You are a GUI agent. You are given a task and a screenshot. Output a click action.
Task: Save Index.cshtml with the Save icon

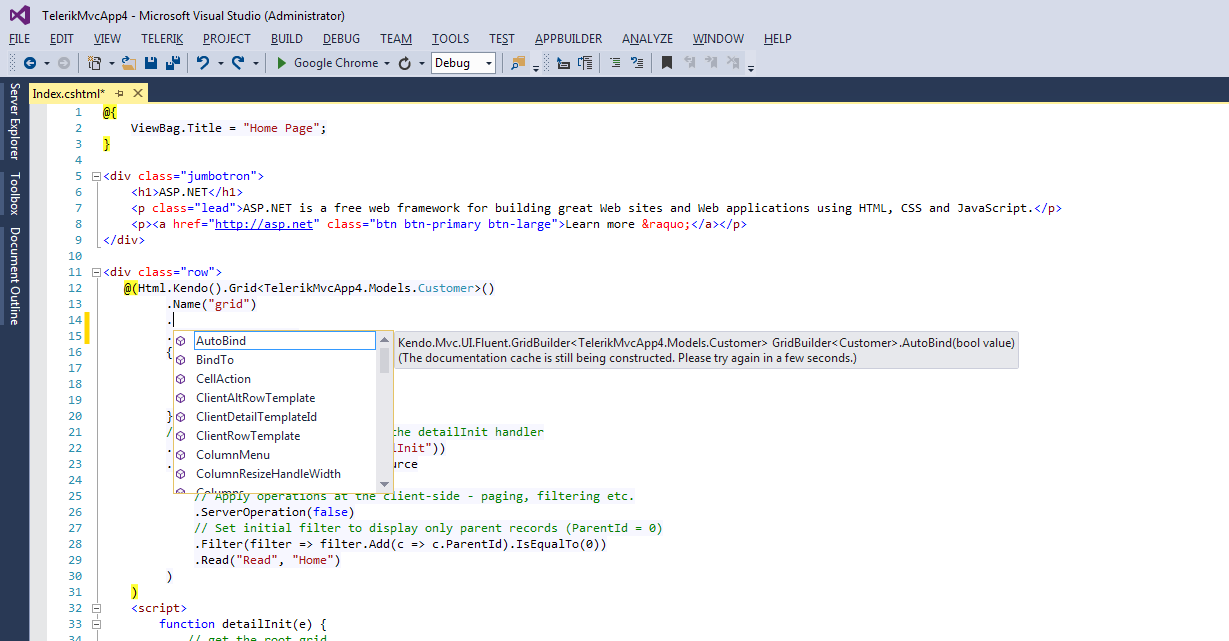click(151, 63)
